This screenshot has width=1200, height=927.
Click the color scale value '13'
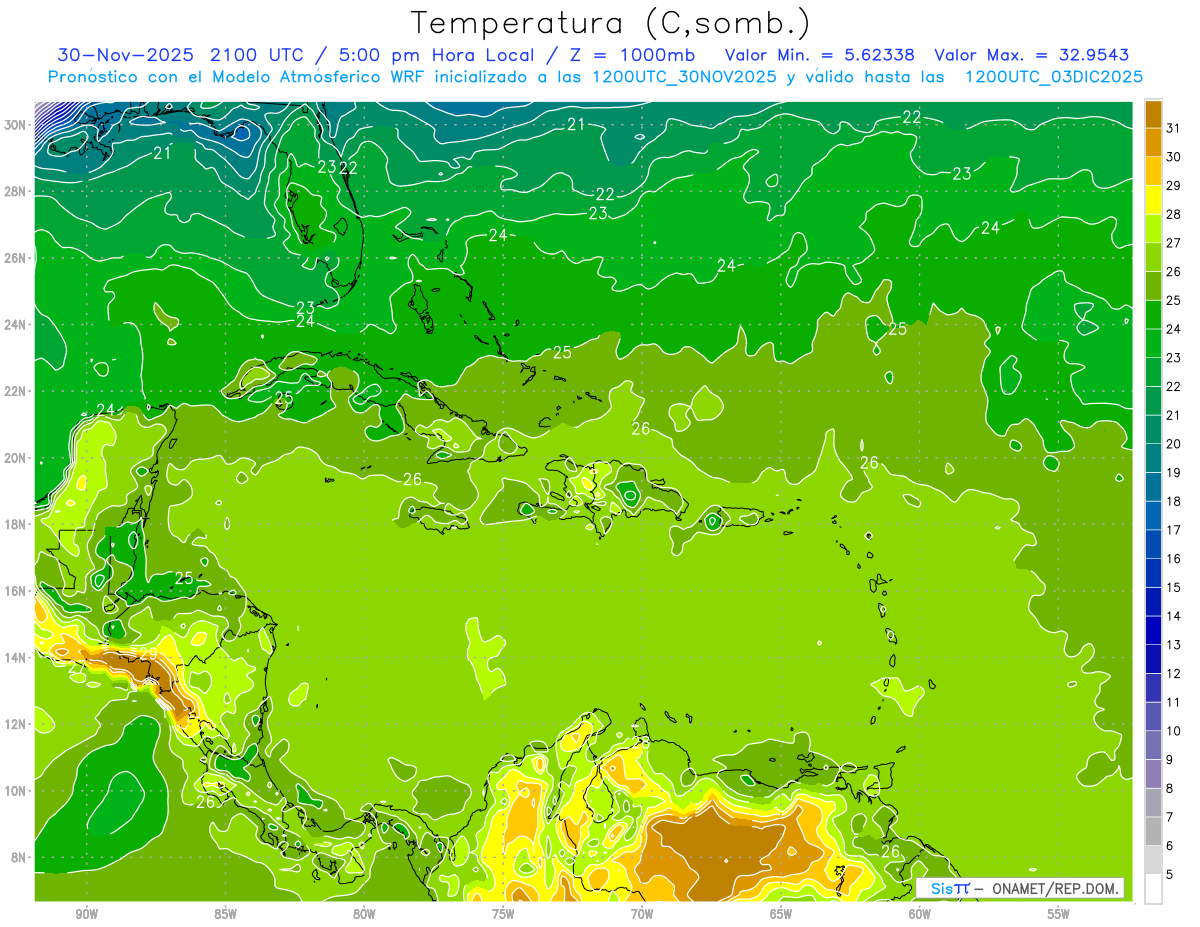(x=1173, y=645)
